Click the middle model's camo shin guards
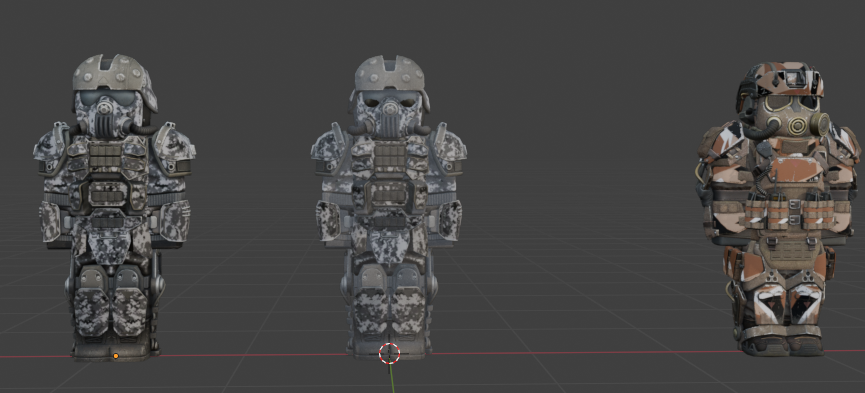This screenshot has width=865, height=393. 389,311
